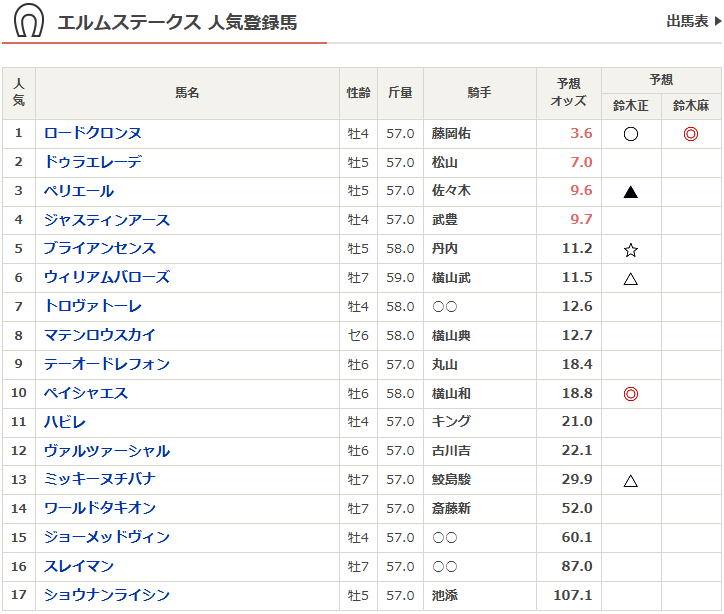724x614 pixels.
Task: Click the triangle mark for ウィリアムバローズ
Action: pyautogui.click(x=631, y=279)
